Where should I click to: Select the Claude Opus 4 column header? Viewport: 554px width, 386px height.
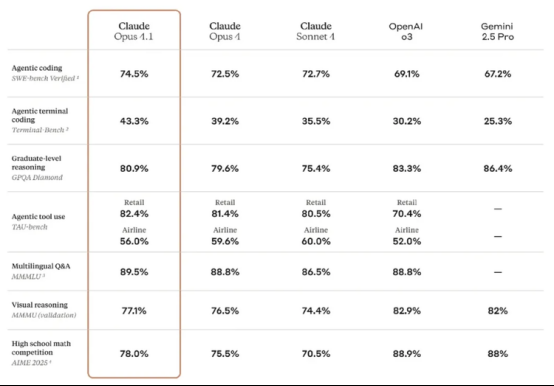pos(225,31)
